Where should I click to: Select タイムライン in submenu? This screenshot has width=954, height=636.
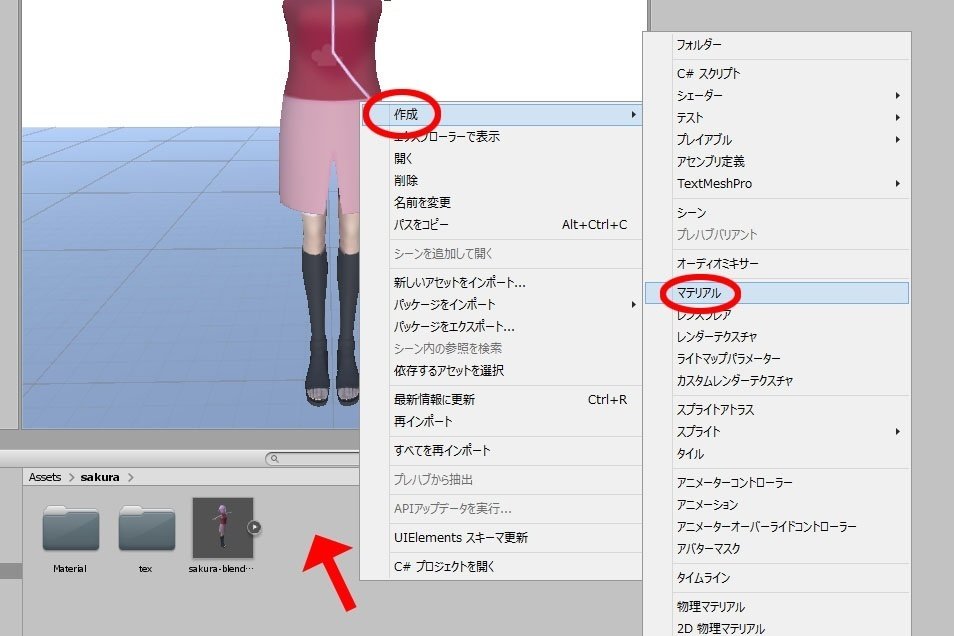point(776,578)
